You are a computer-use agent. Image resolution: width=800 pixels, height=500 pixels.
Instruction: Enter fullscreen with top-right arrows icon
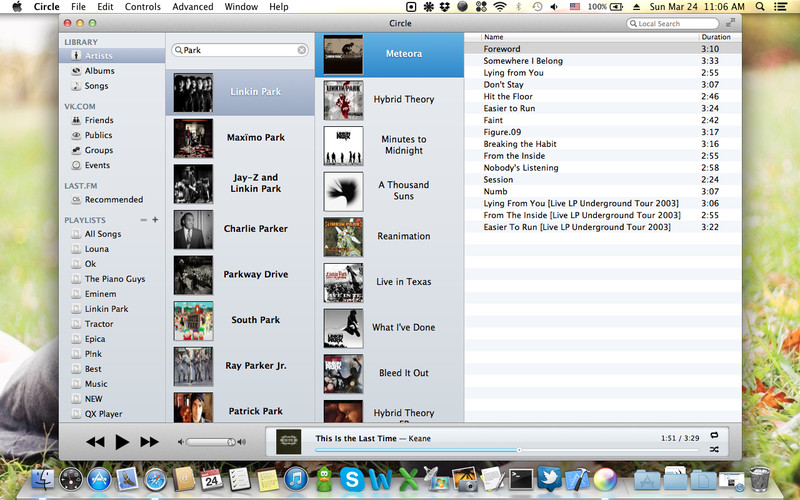[x=731, y=23]
